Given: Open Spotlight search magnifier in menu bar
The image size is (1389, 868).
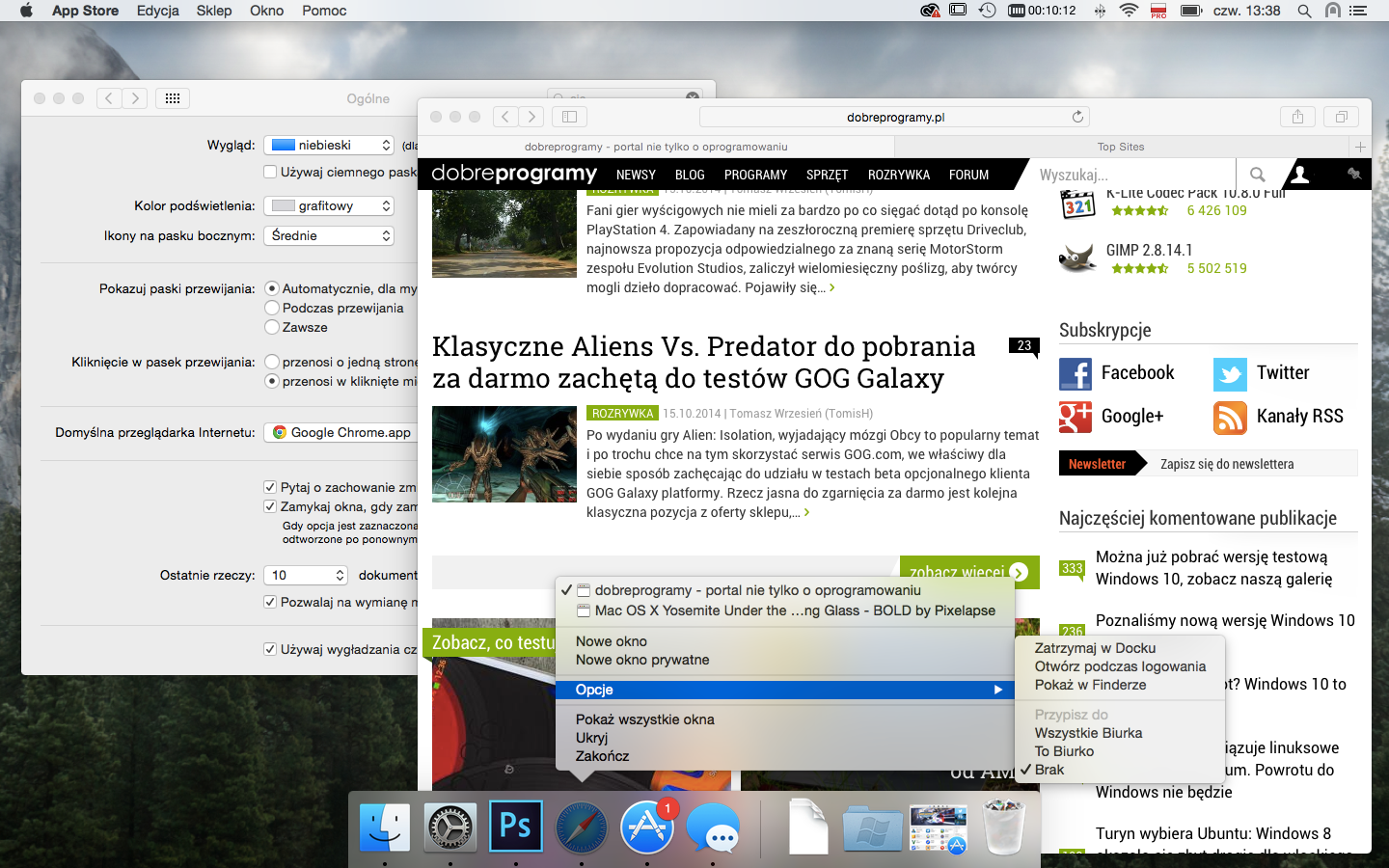Looking at the screenshot, I should 1304,11.
